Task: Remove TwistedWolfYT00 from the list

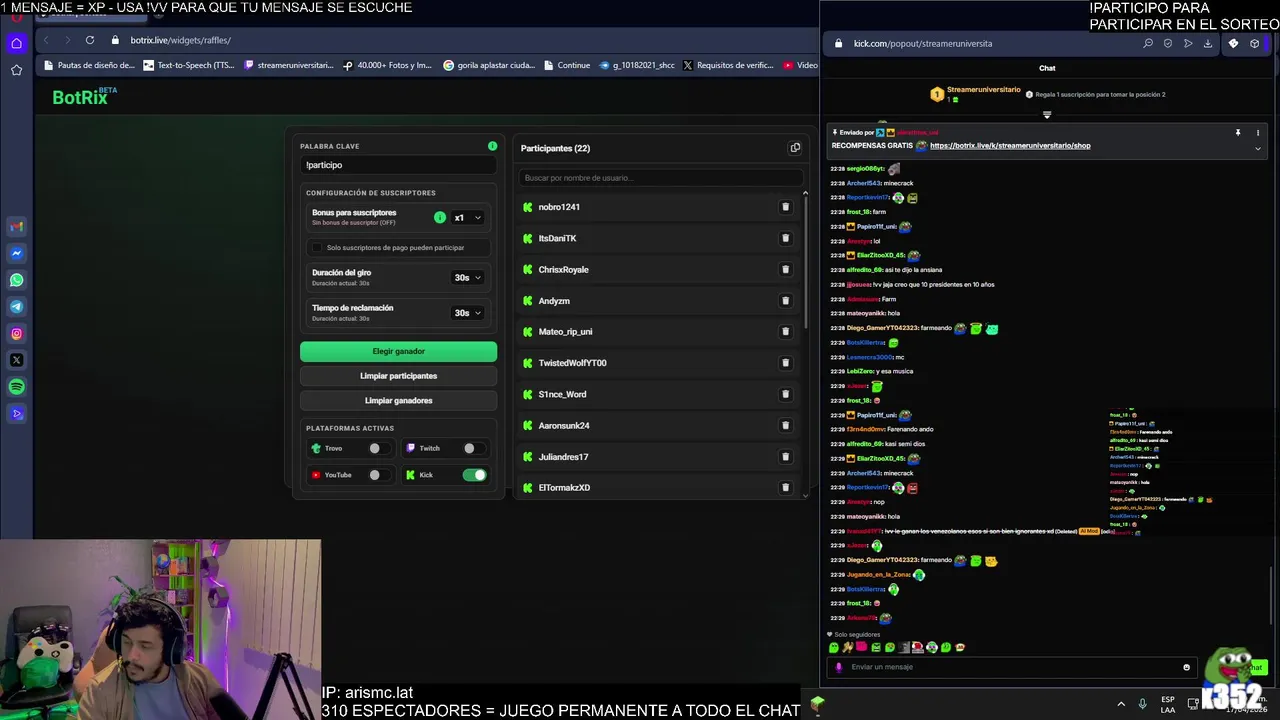Action: point(785,362)
